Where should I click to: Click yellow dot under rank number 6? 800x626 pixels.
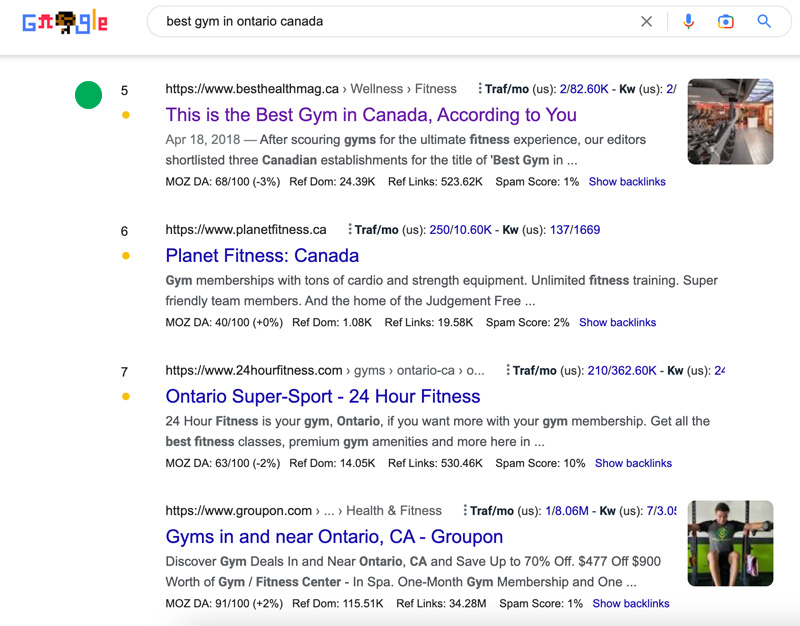coord(126,256)
